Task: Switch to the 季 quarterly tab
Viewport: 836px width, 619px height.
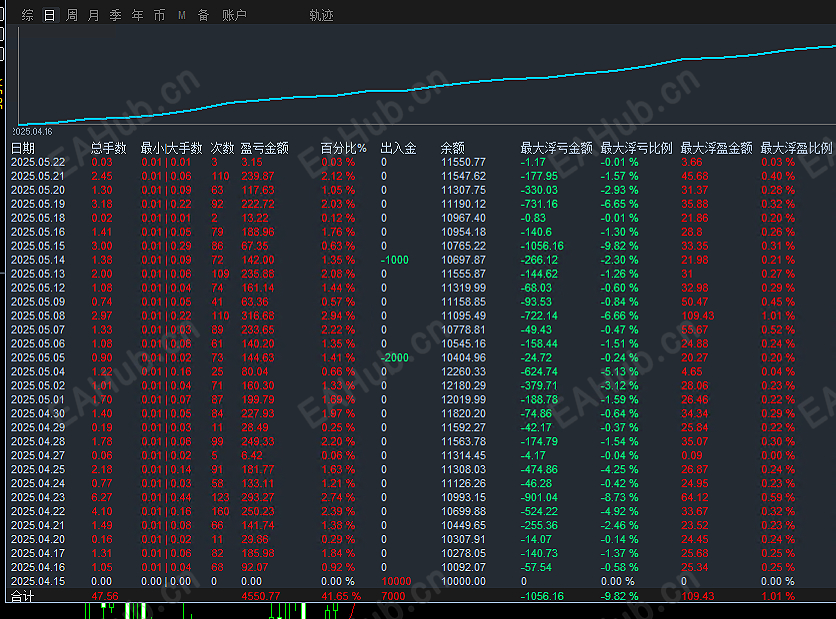Action: click(x=115, y=15)
